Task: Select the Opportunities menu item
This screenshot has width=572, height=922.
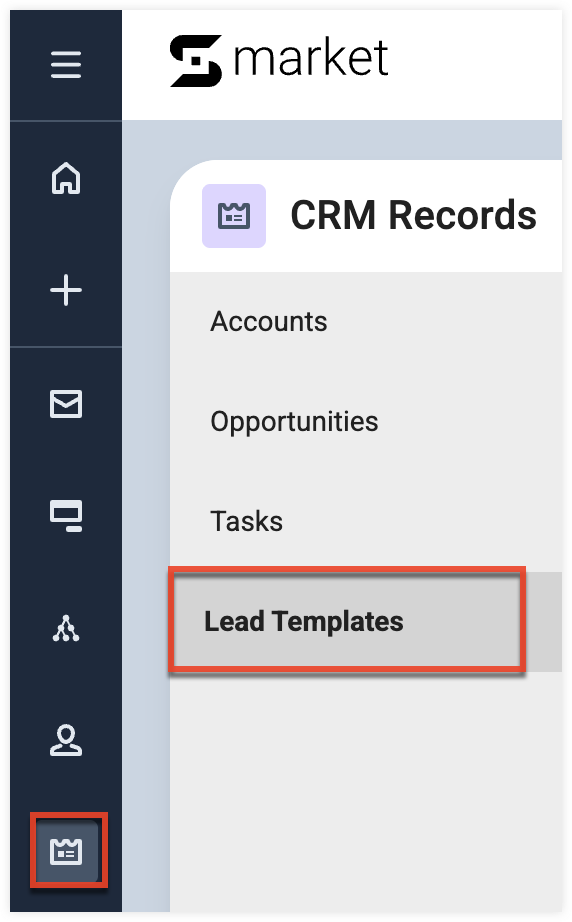Action: 294,422
